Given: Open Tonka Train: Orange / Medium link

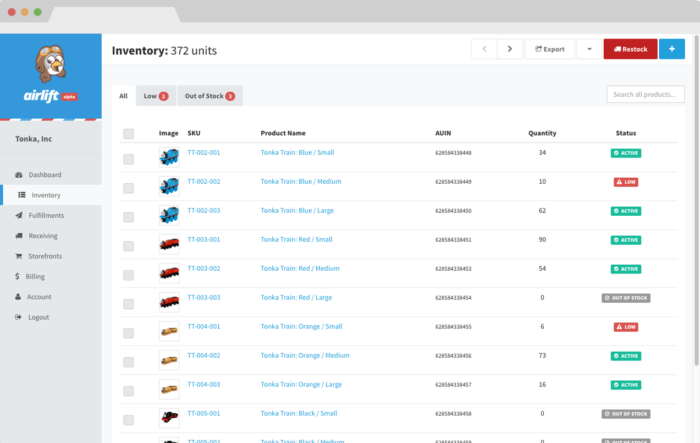Looking at the screenshot, I should (305, 355).
